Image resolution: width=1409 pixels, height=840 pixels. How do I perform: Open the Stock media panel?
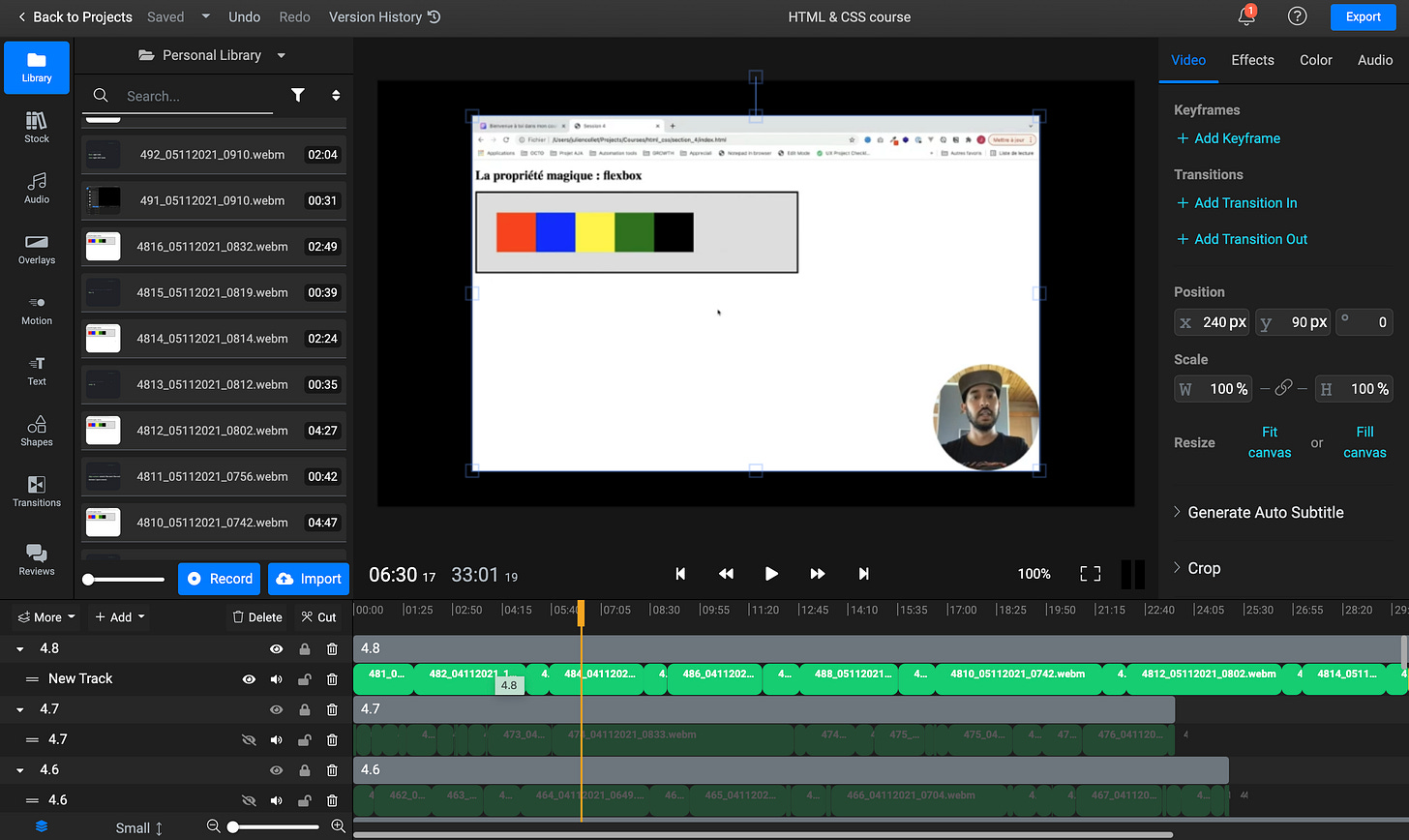tap(37, 127)
